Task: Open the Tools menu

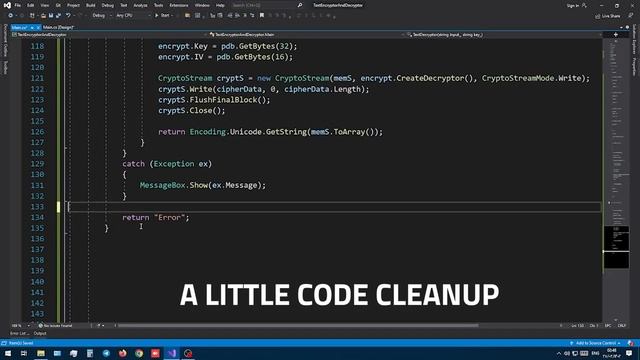Action: pyautogui.click(x=158, y=5)
